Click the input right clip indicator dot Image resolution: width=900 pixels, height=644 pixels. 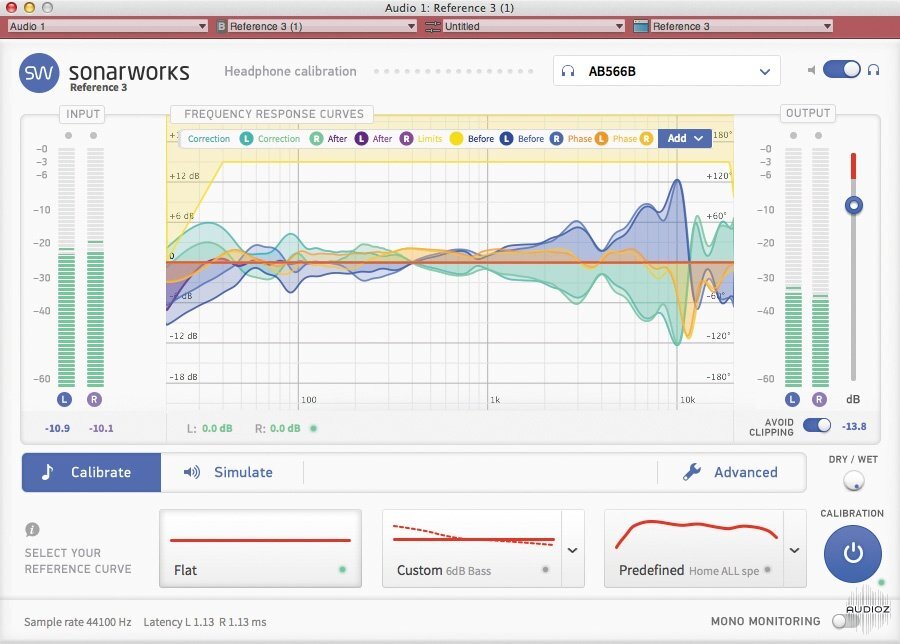pyautogui.click(x=94, y=135)
